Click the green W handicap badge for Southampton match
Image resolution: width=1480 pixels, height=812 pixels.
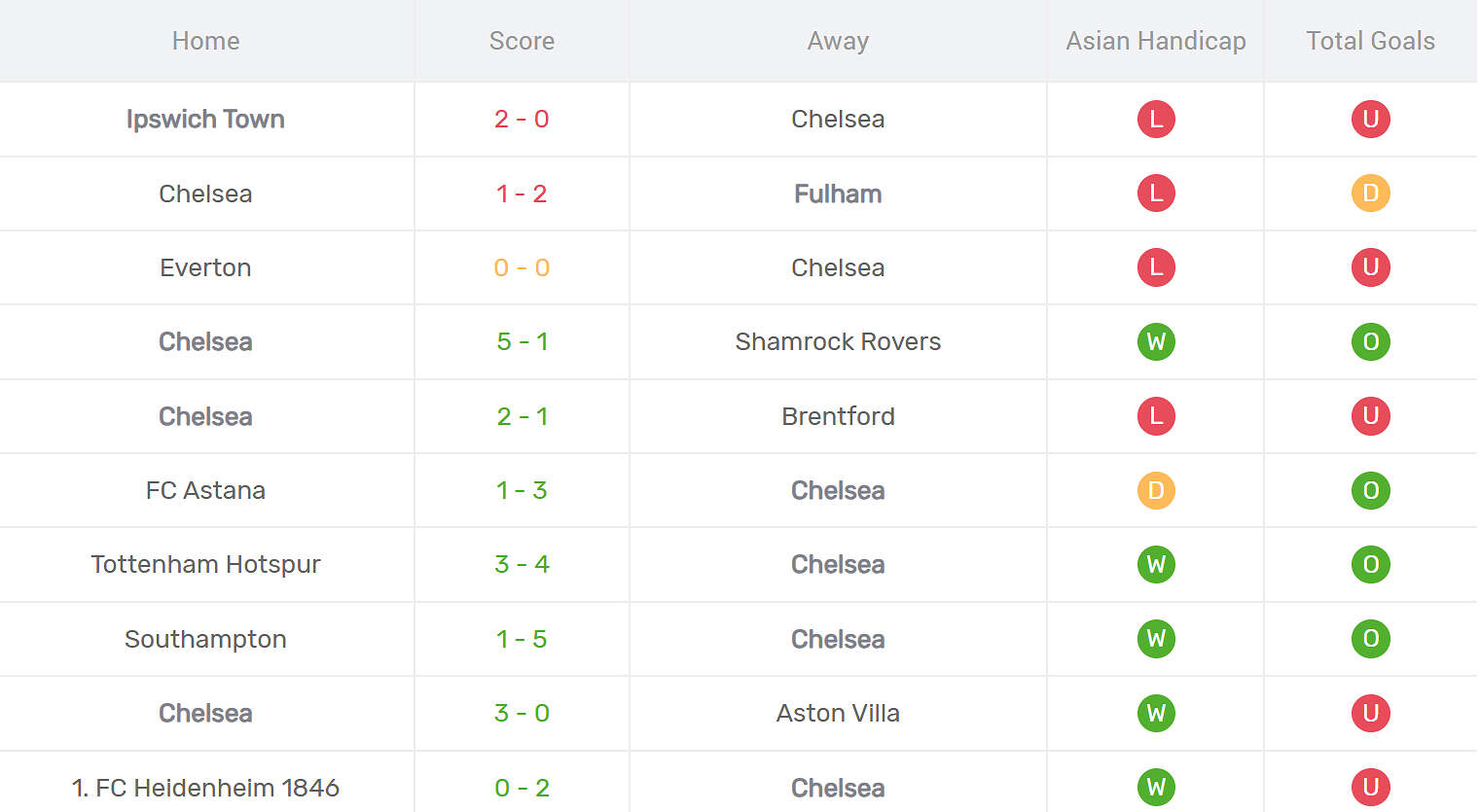pyautogui.click(x=1156, y=639)
